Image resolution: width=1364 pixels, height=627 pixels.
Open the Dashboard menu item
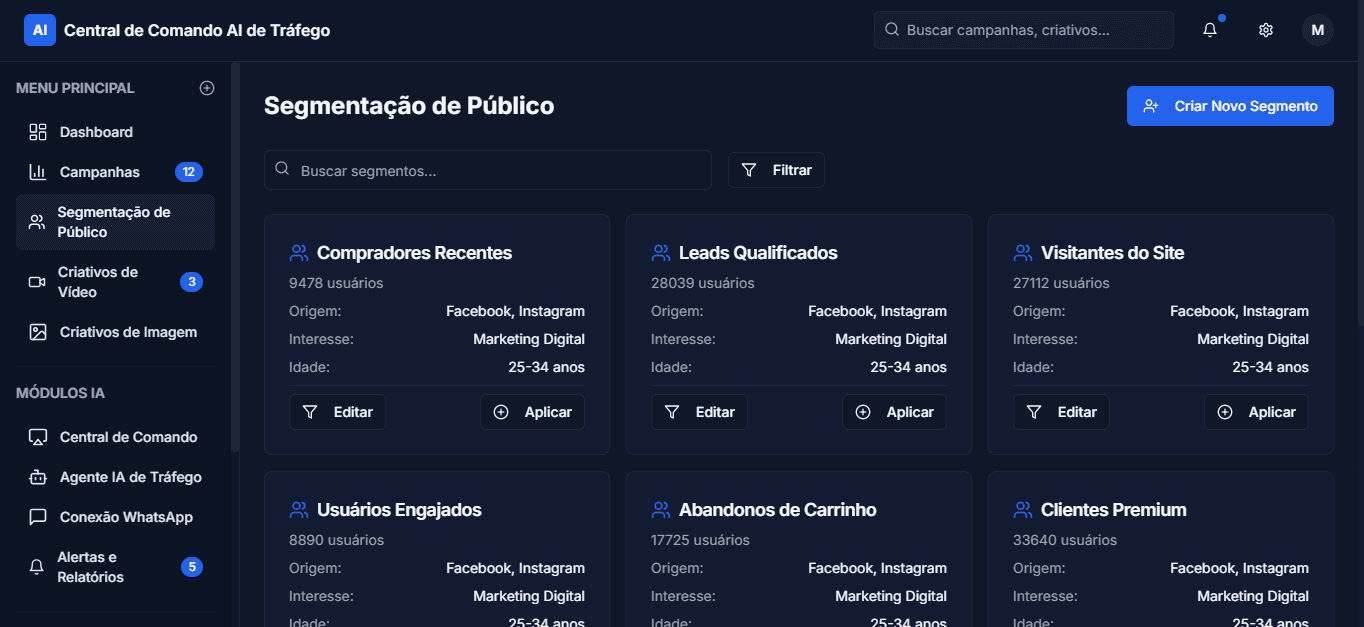115,132
